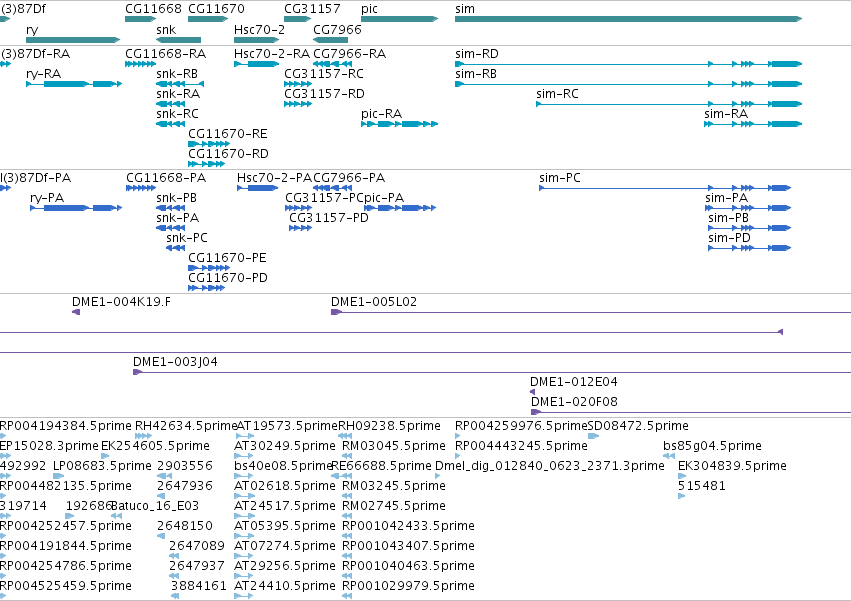Image resolution: width=851 pixels, height=601 pixels.
Task: Select feature 3884161
Action: (175, 596)
